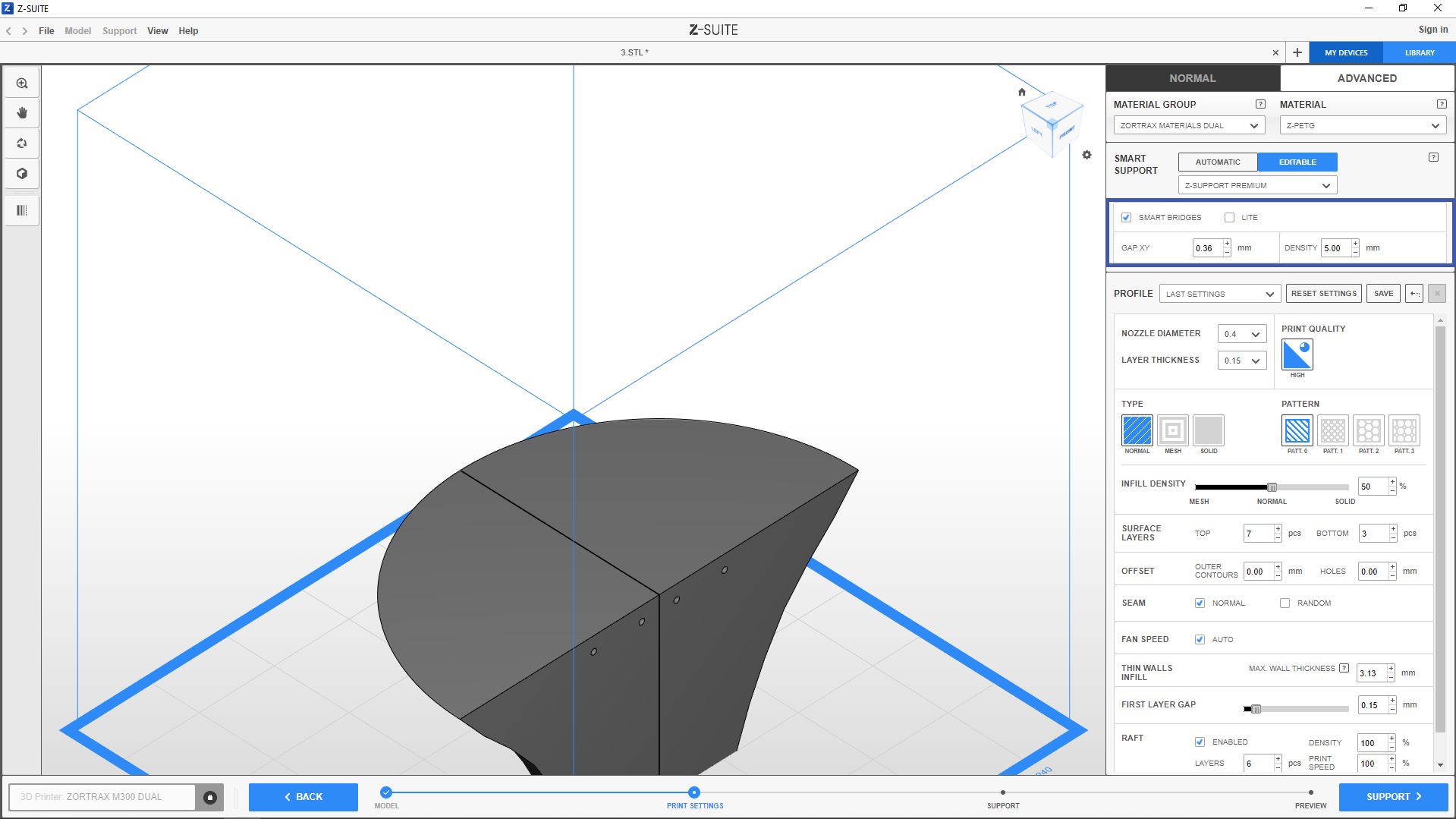
Task: Select the zoom tool in left toolbar
Action: coord(22,83)
